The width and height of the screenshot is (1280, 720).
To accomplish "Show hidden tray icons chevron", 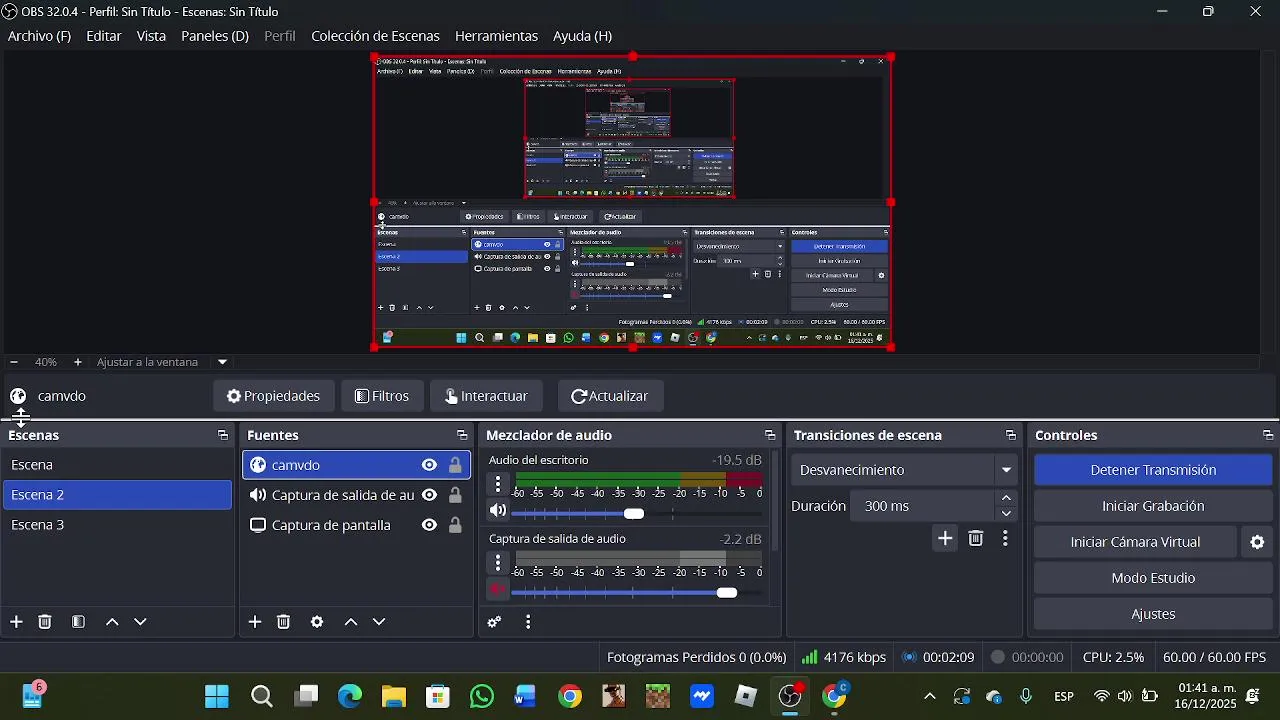I will tap(930, 697).
